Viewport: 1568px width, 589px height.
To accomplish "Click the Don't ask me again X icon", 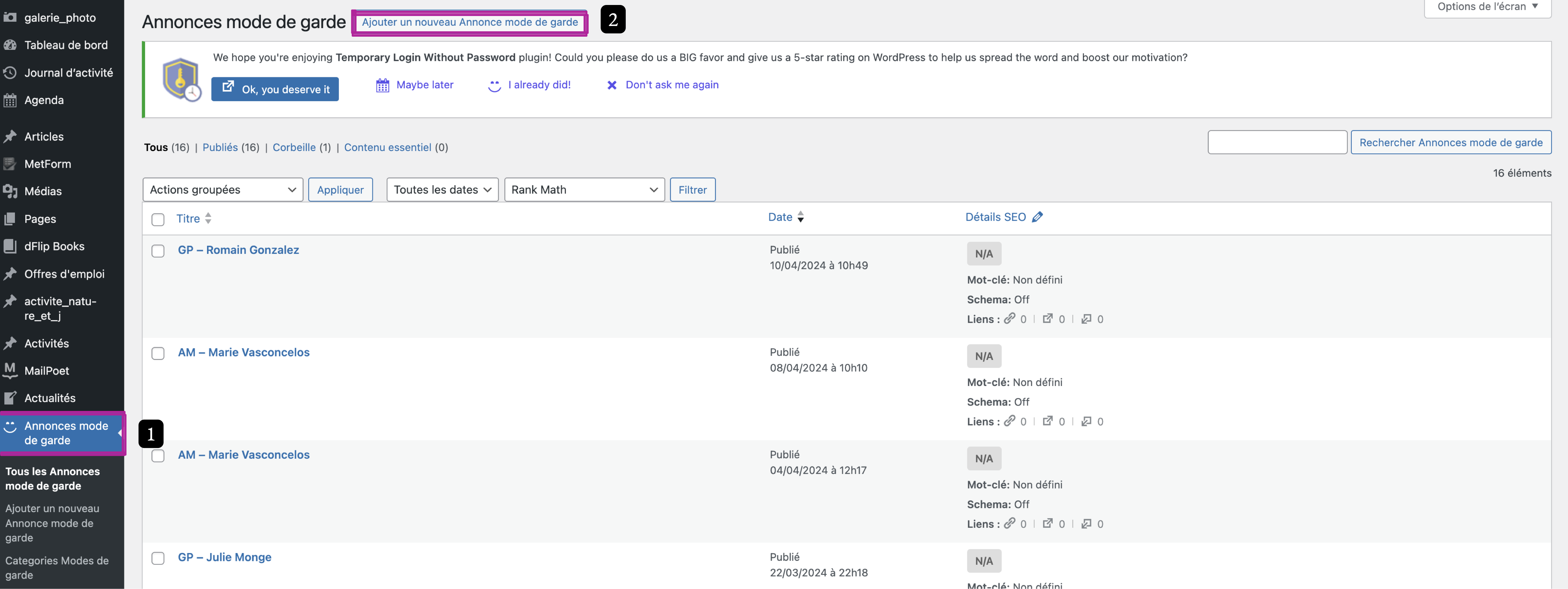I will point(612,85).
